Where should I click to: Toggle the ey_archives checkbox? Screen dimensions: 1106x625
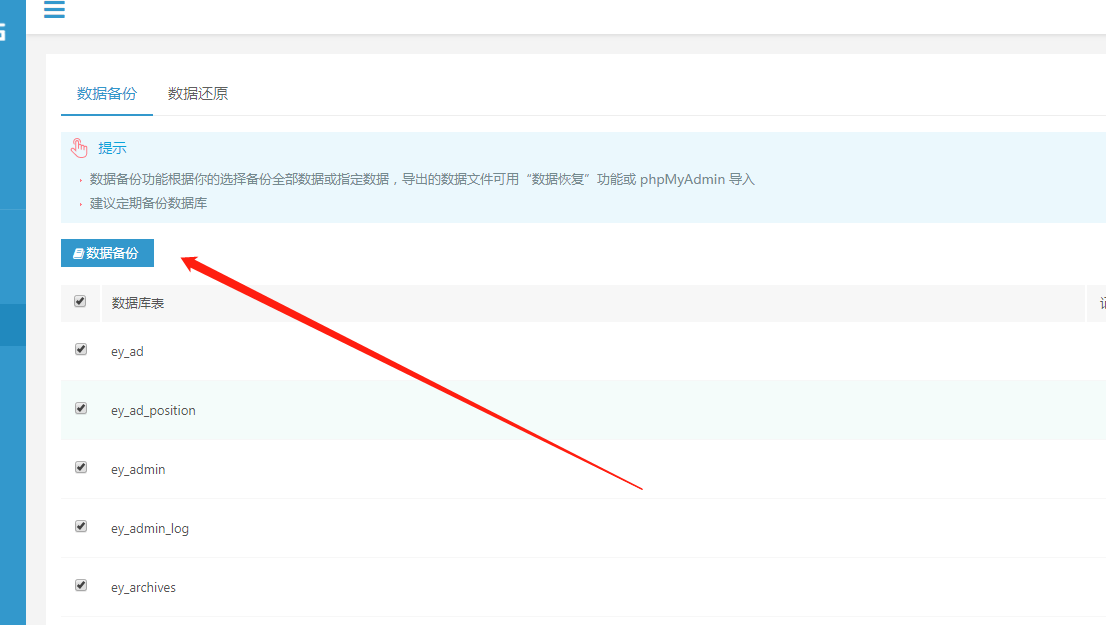tap(80, 586)
